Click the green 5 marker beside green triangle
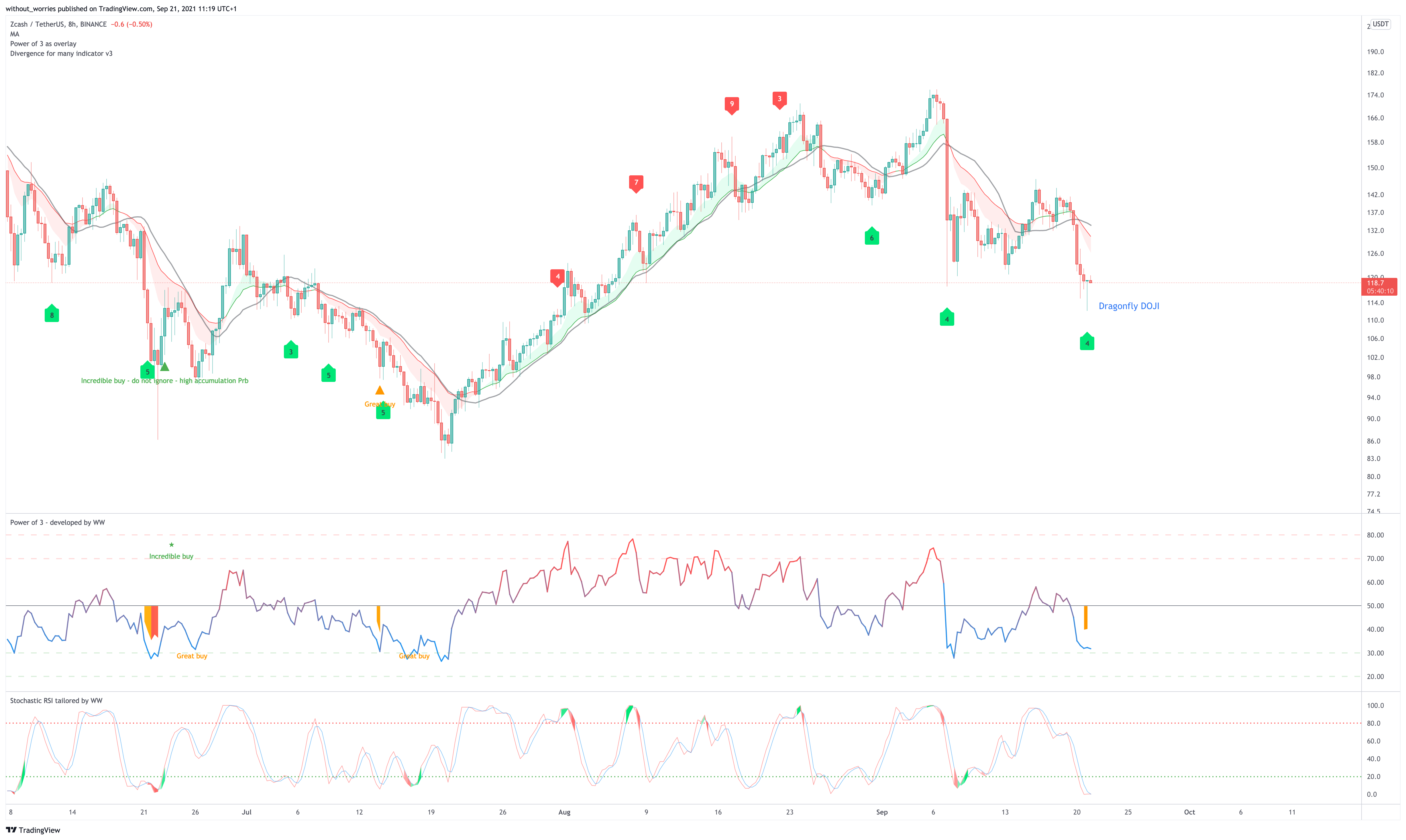The image size is (1406, 840). (x=148, y=370)
